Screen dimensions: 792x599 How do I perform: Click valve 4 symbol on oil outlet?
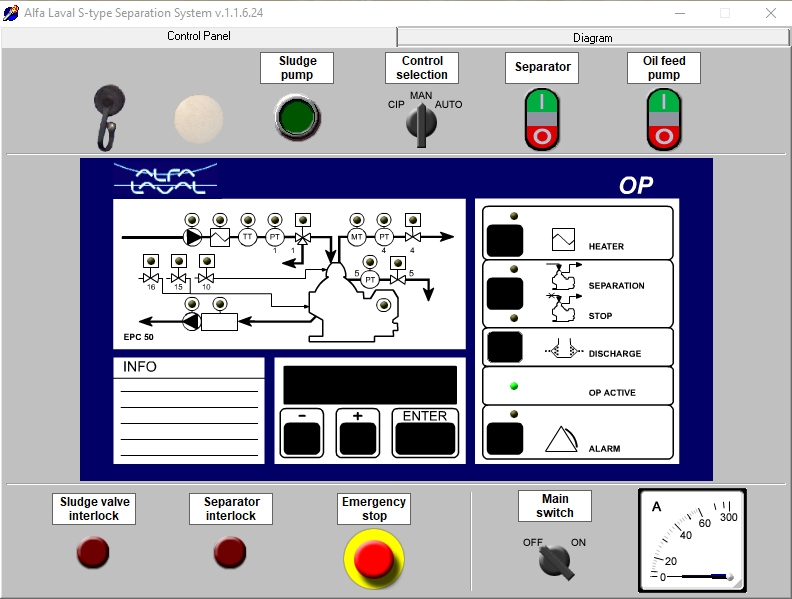click(413, 237)
